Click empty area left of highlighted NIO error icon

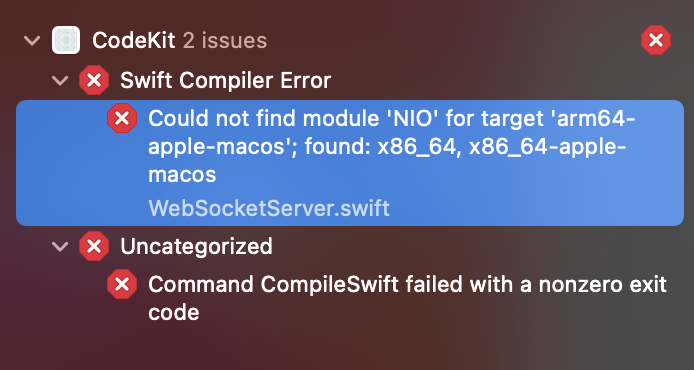(61, 163)
